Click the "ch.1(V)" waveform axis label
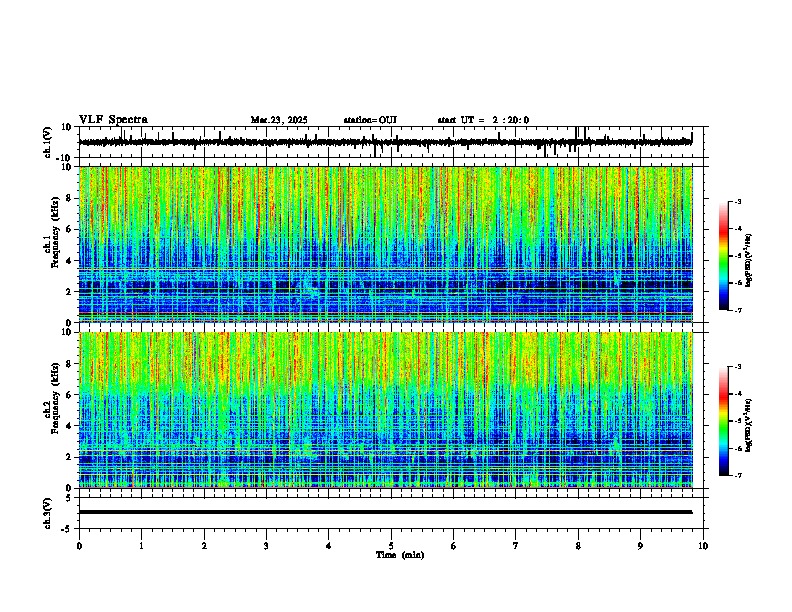Screen dimensions: 792x612 48,142
